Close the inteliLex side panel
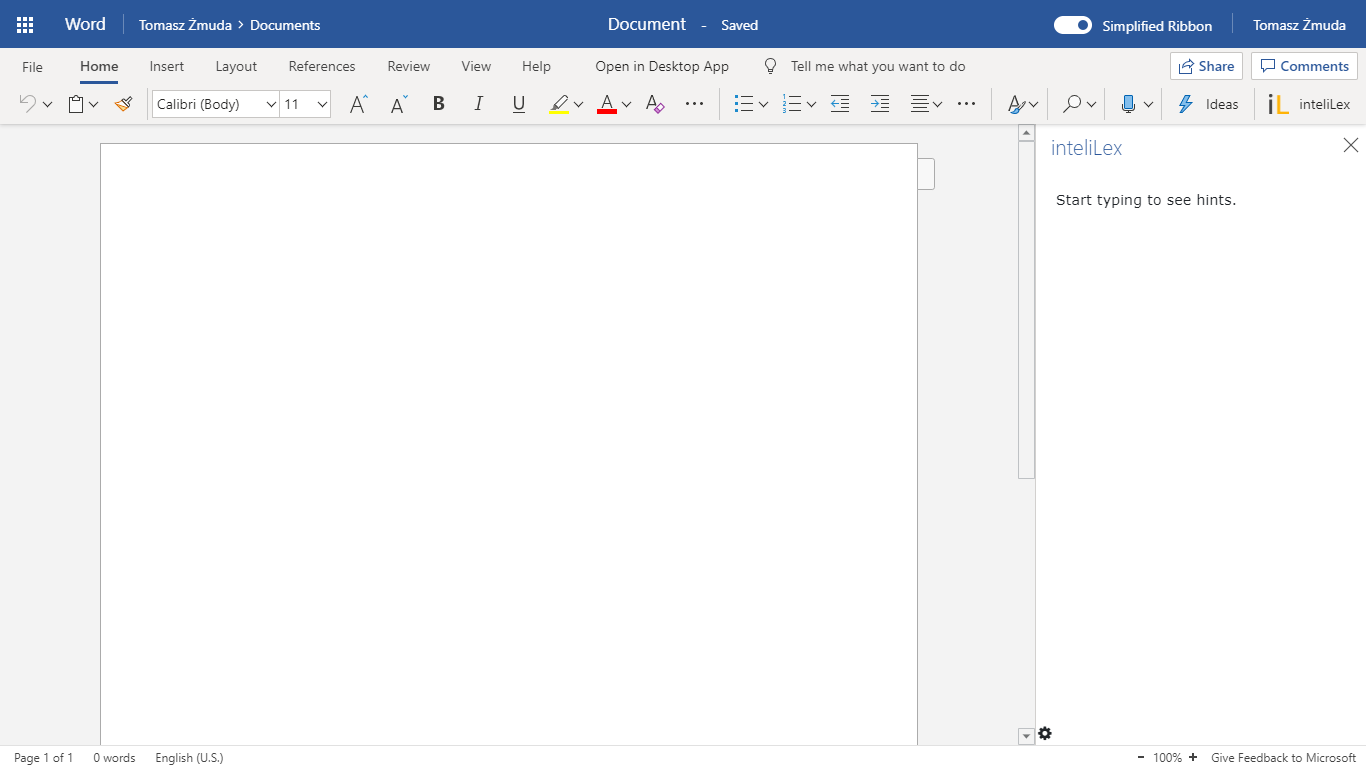1366x768 pixels. pos(1351,145)
